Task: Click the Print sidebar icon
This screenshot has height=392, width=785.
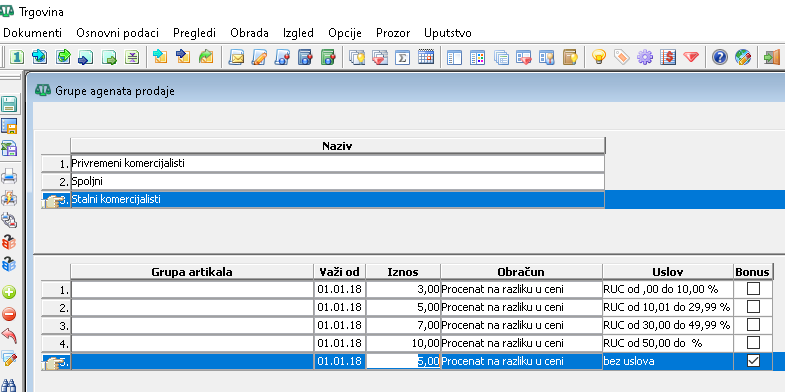Action: [9, 176]
